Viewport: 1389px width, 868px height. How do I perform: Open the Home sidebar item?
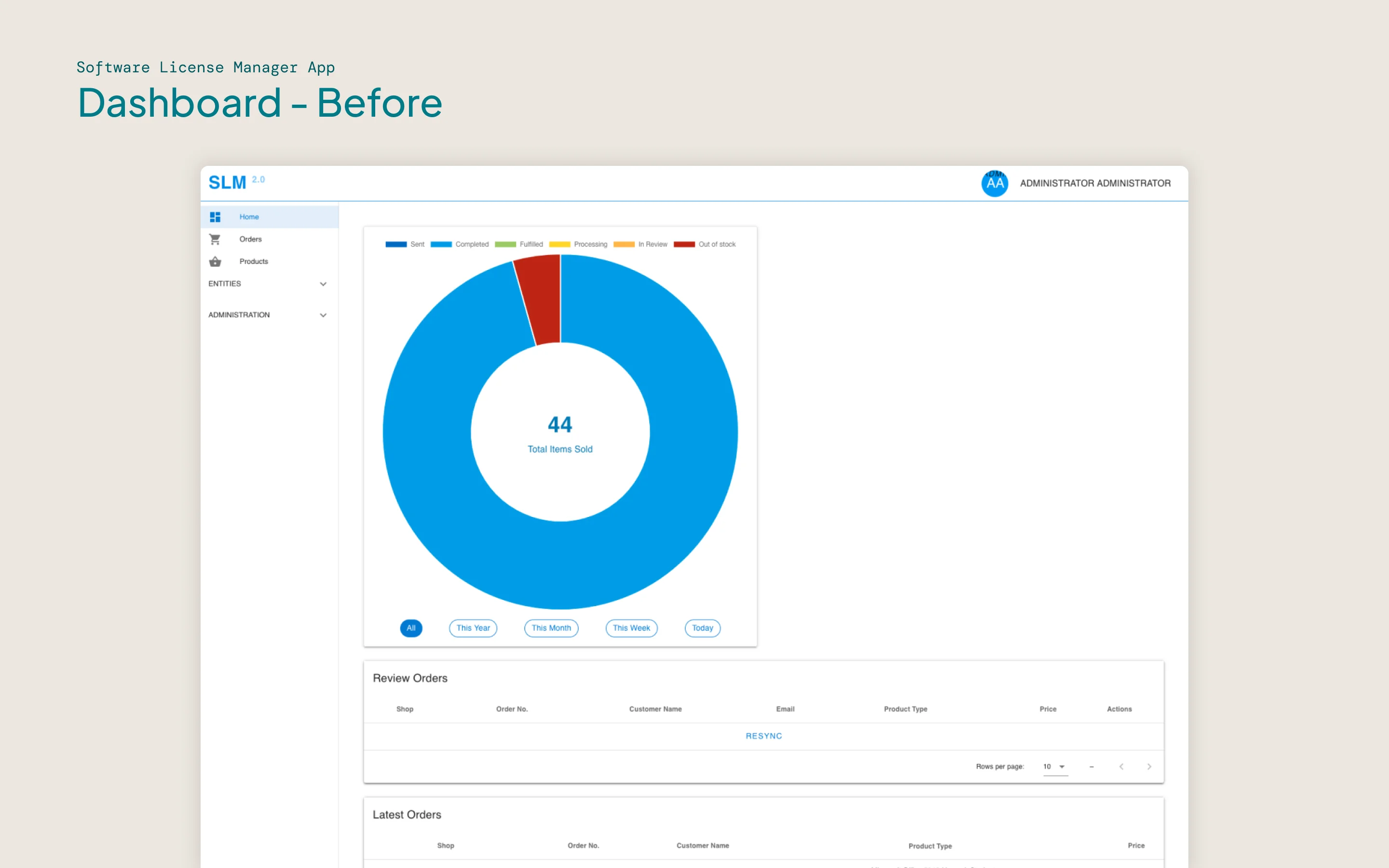click(270, 217)
